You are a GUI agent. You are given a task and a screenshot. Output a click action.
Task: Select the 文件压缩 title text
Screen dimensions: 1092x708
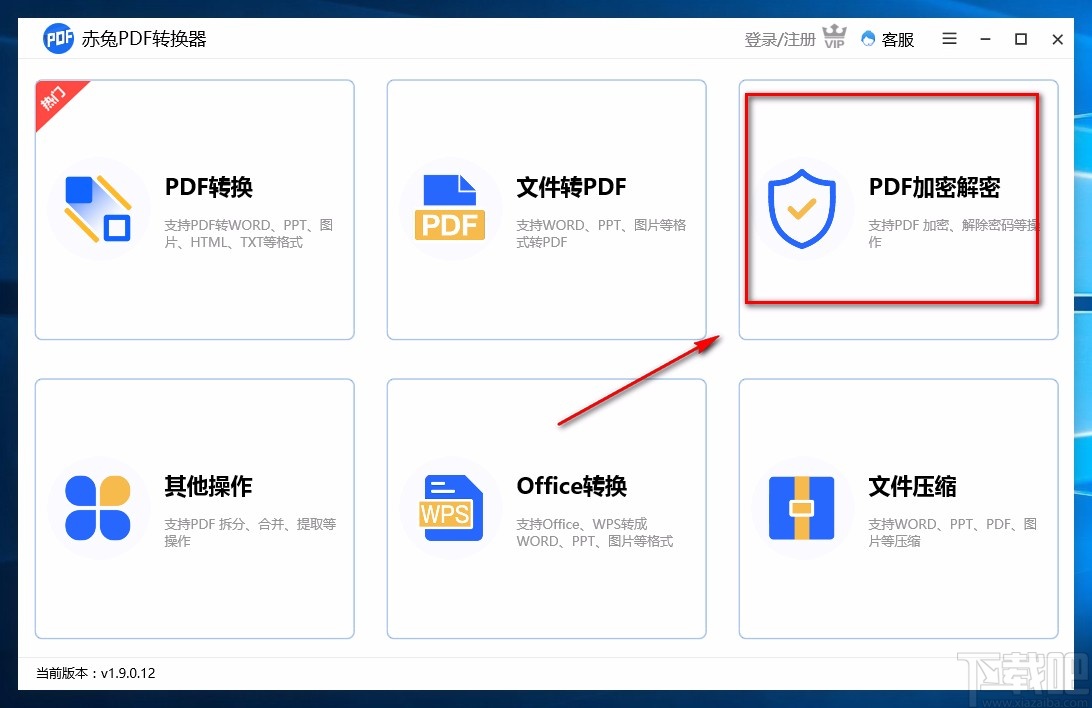912,486
